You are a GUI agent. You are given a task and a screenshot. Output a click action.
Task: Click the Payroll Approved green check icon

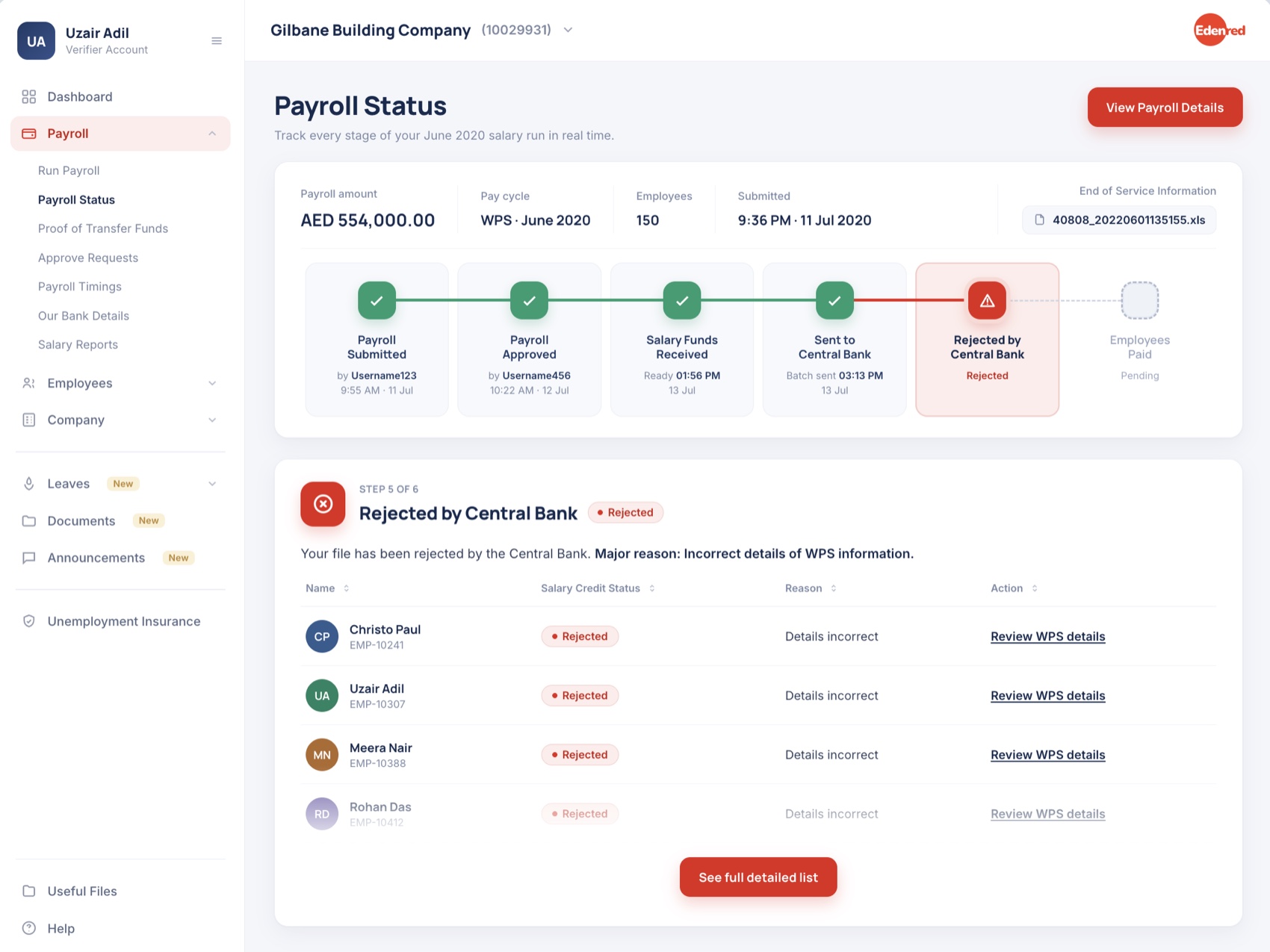pos(529,300)
